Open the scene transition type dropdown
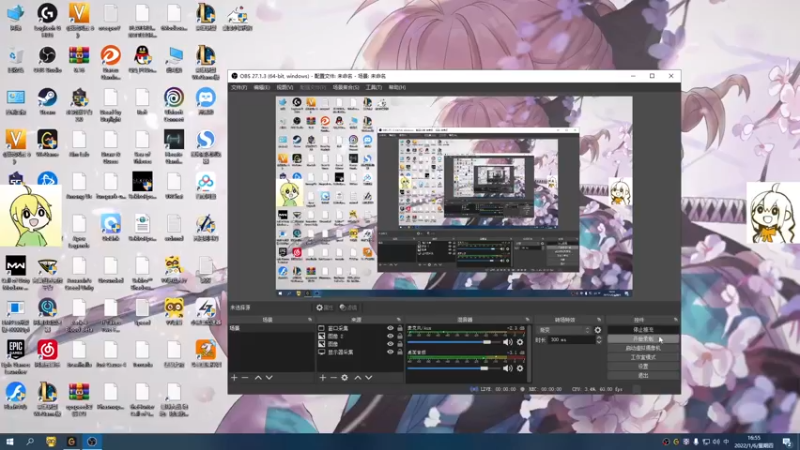 [564, 330]
